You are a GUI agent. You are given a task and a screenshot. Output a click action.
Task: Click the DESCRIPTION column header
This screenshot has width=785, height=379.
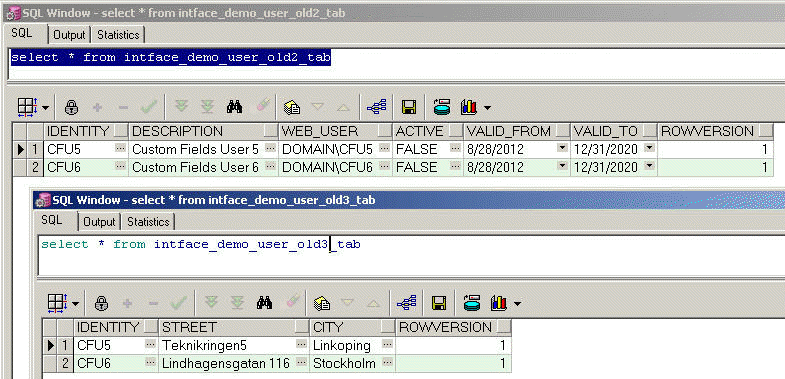tap(203, 132)
